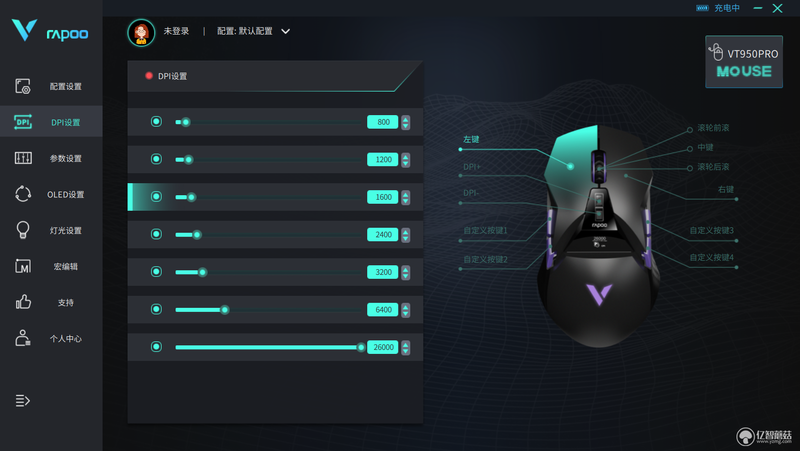Select the 26000 DPI radio button
Image resolution: width=800 pixels, height=451 pixels.
click(x=156, y=347)
